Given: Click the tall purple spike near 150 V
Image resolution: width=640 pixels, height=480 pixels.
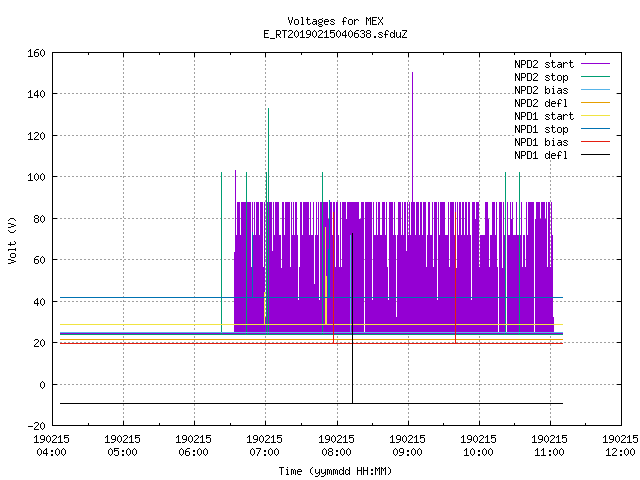Looking at the screenshot, I should (x=412, y=137).
